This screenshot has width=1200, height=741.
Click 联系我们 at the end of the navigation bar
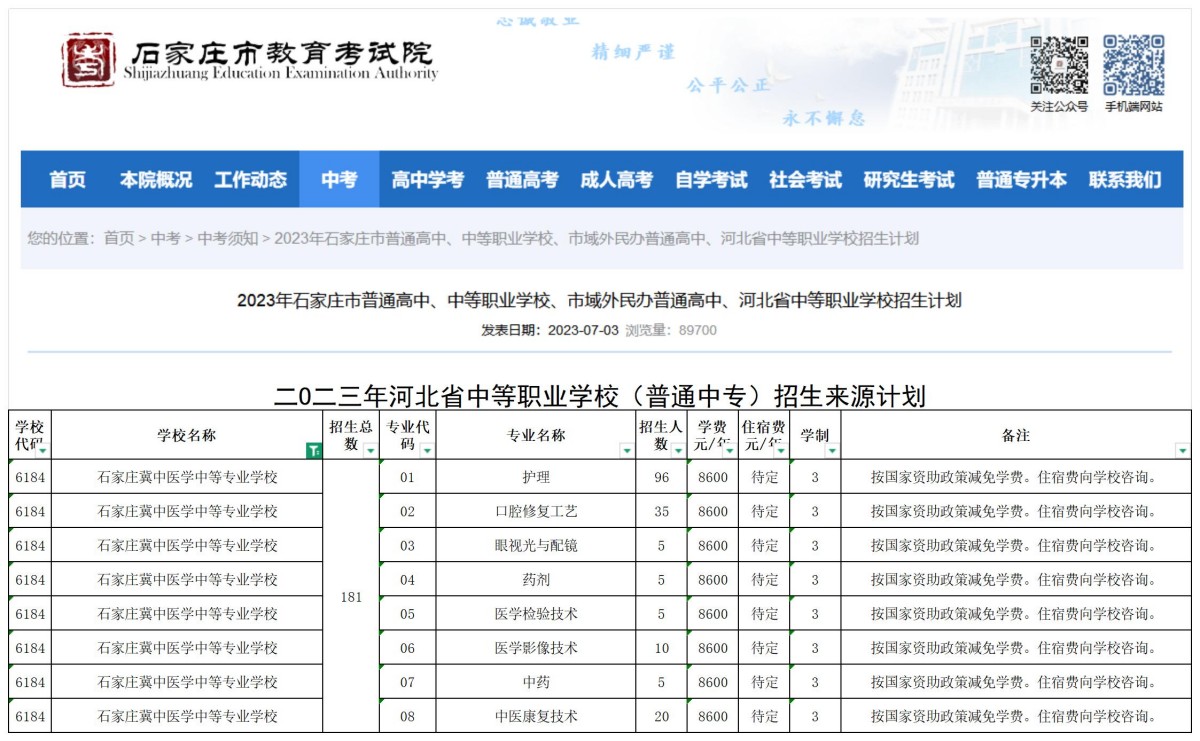pos(1126,180)
